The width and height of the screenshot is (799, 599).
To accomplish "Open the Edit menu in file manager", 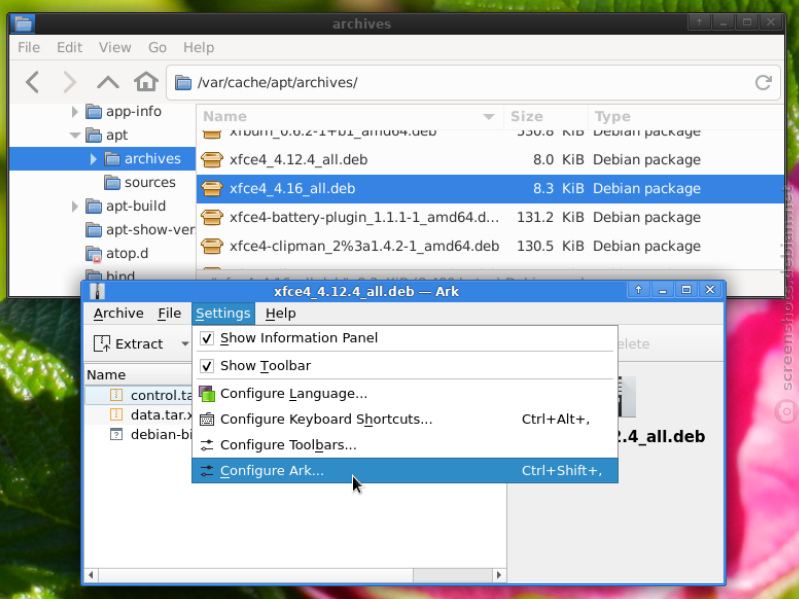I will point(69,47).
